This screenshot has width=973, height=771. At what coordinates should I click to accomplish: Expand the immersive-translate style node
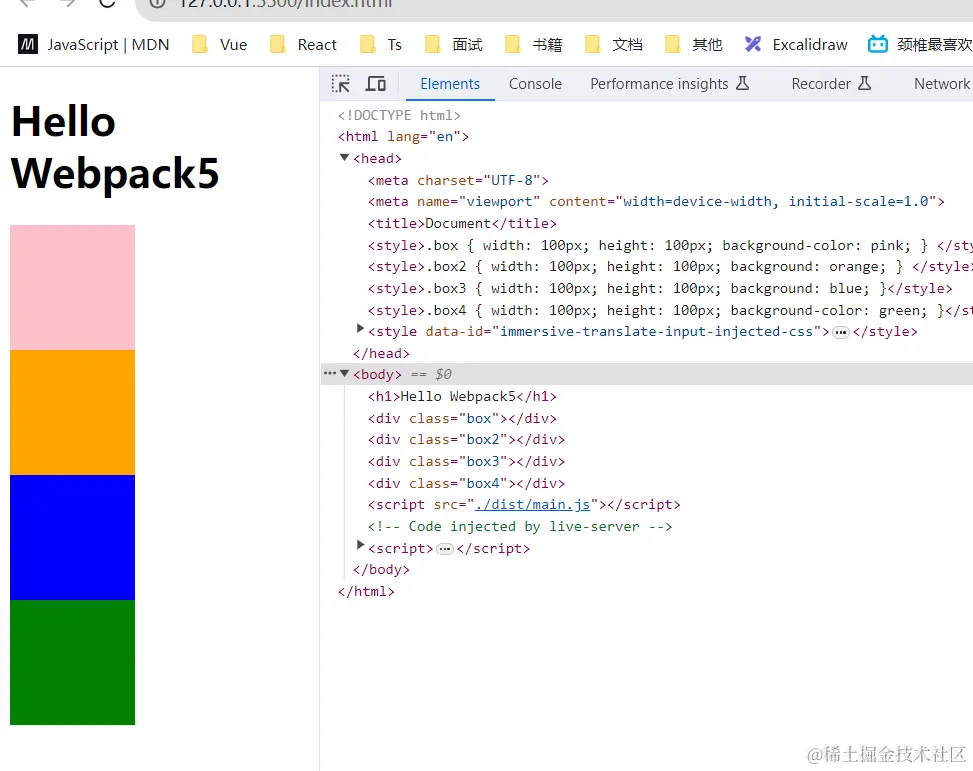click(x=360, y=329)
